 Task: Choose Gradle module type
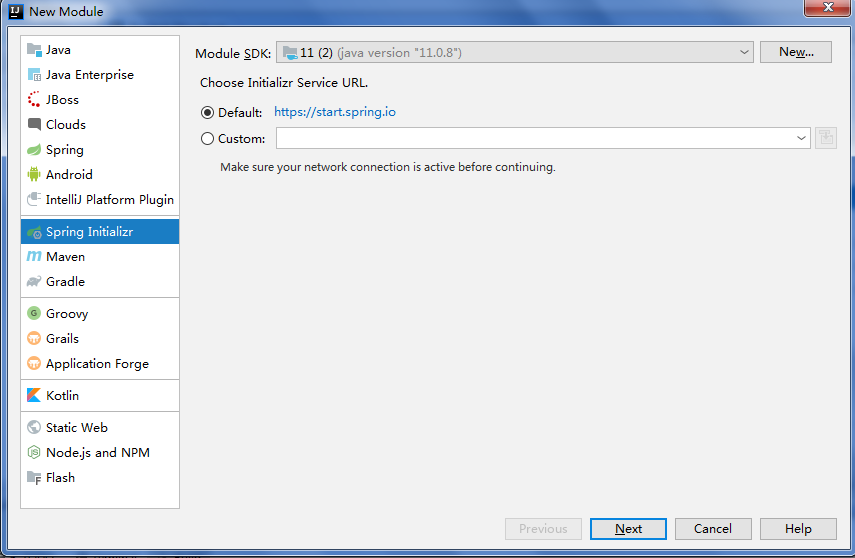[x=100, y=281]
